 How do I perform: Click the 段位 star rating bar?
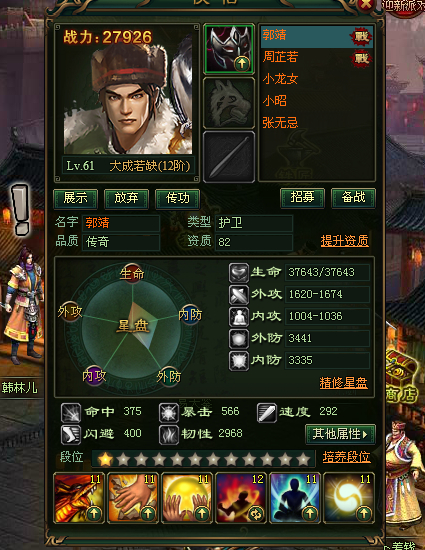point(203,459)
